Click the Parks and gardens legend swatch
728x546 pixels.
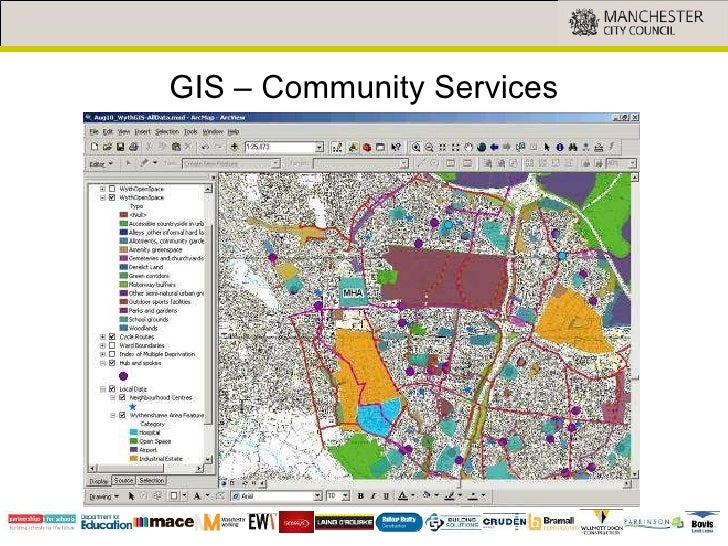(x=124, y=310)
